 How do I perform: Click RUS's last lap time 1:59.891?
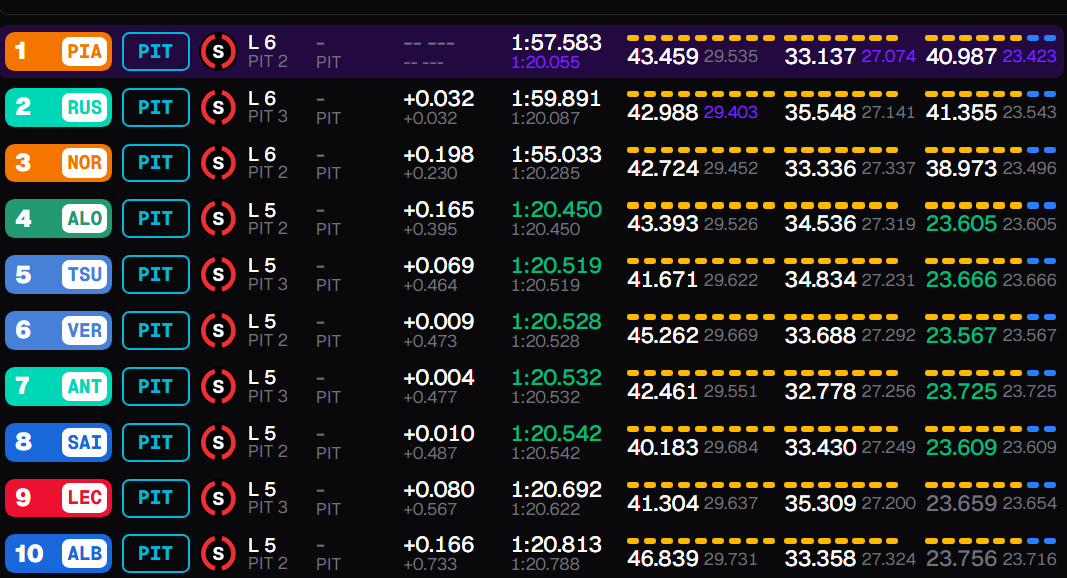(557, 98)
